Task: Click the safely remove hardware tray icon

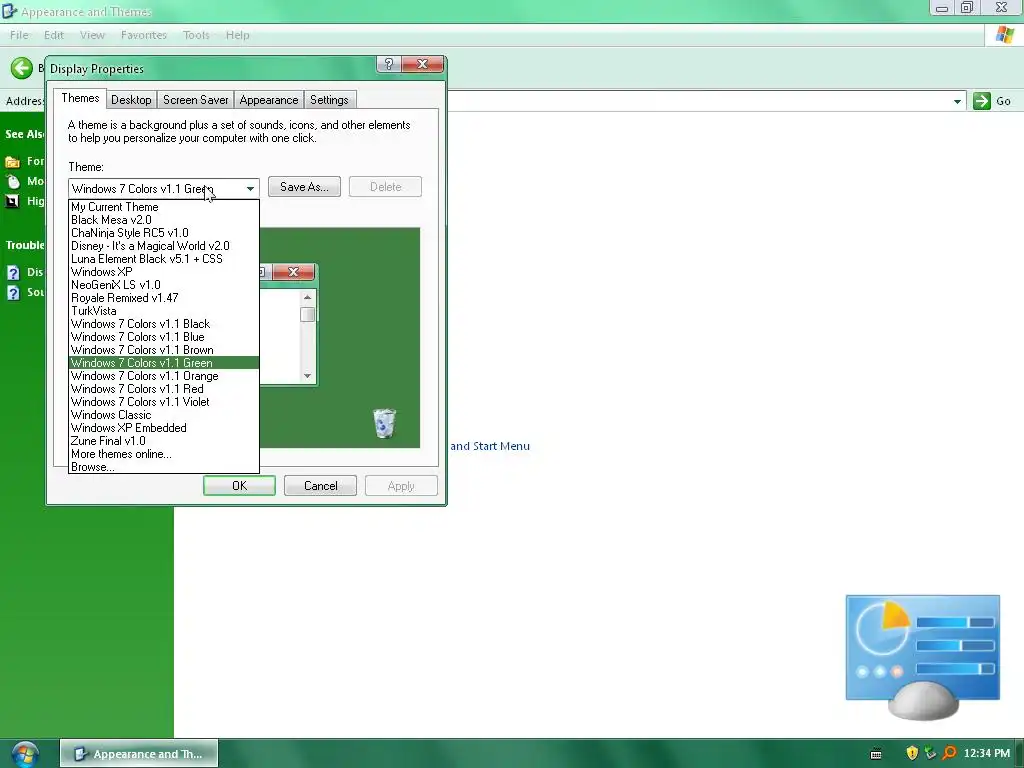Action: (931, 754)
